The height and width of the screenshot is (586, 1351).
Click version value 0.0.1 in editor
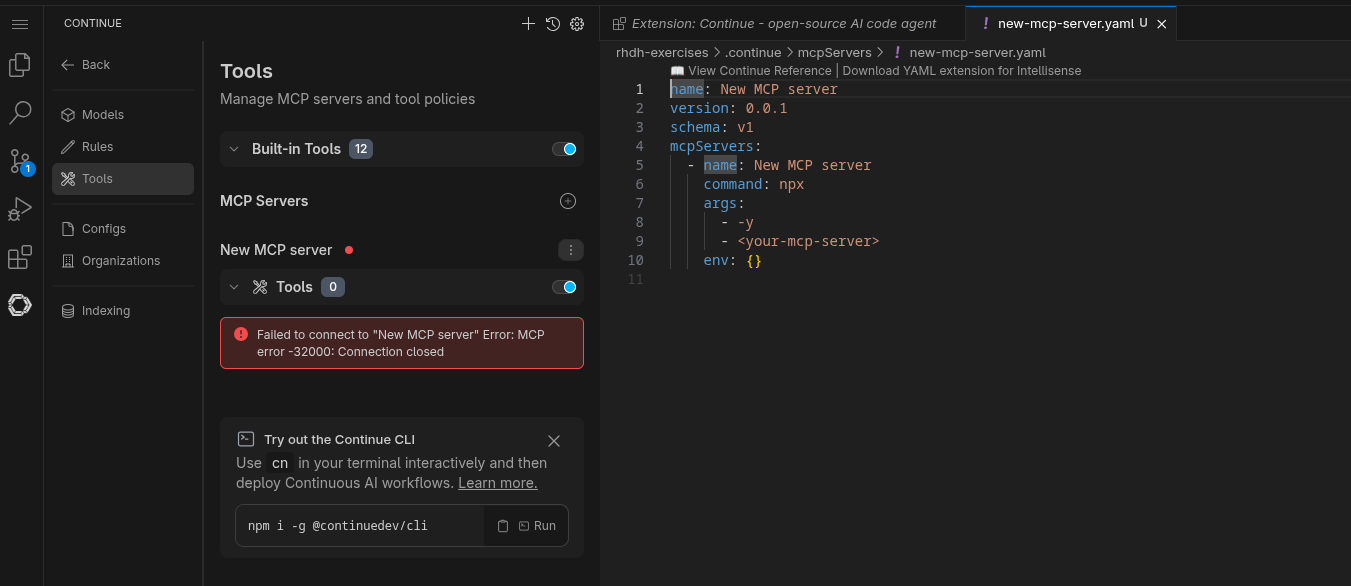[x=766, y=108]
